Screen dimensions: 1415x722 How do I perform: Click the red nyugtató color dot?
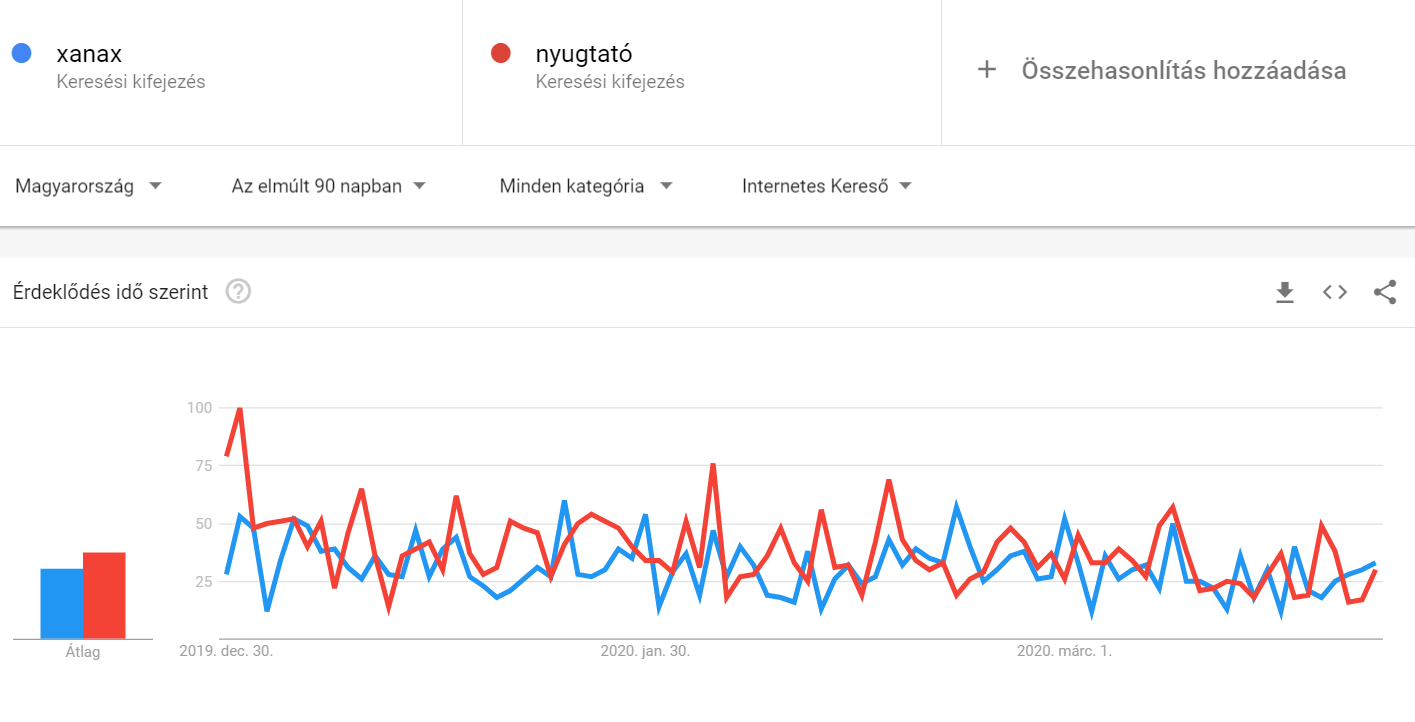pos(502,53)
